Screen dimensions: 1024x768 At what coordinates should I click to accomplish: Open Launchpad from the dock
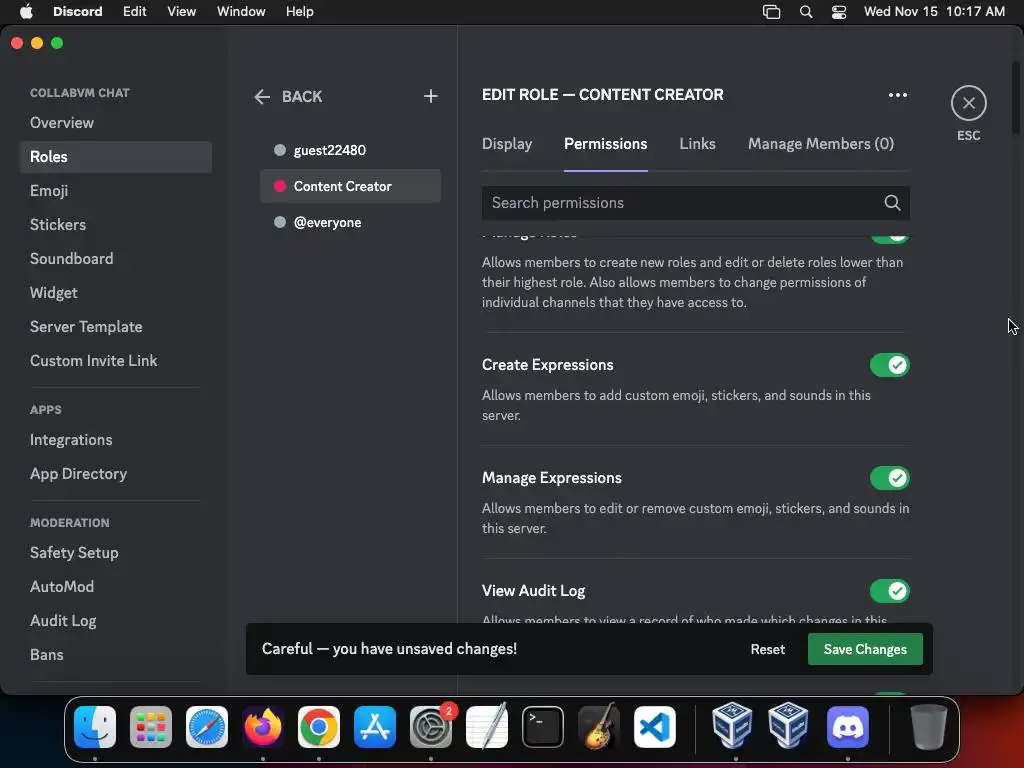point(151,727)
